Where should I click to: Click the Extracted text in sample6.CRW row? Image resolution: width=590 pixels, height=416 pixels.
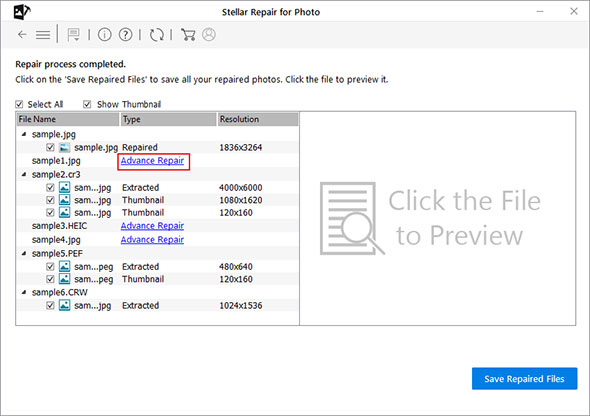coord(140,305)
